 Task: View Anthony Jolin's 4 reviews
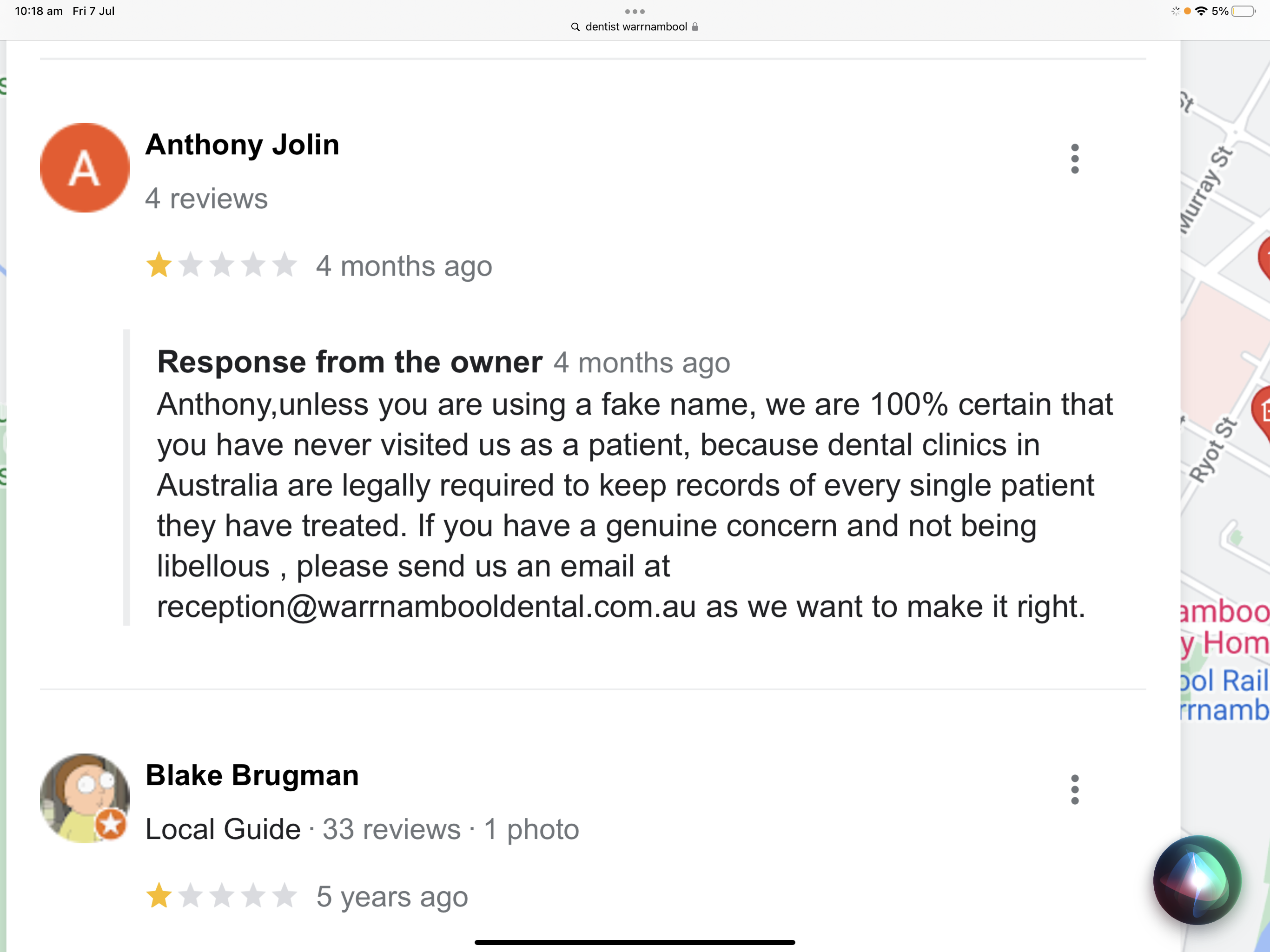[206, 198]
